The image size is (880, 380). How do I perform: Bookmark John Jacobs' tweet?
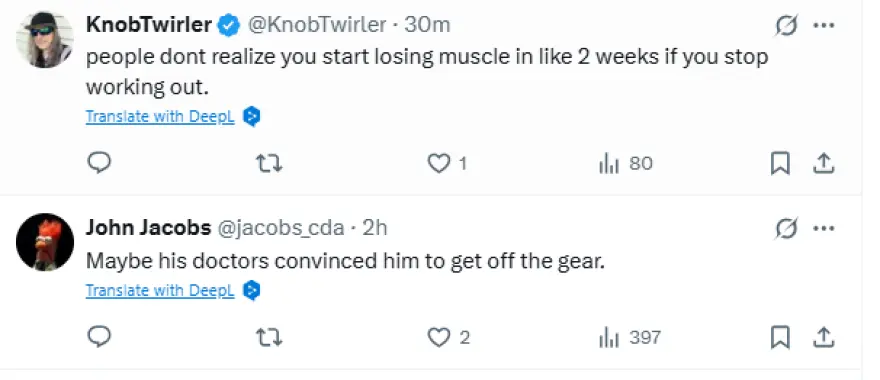point(780,337)
